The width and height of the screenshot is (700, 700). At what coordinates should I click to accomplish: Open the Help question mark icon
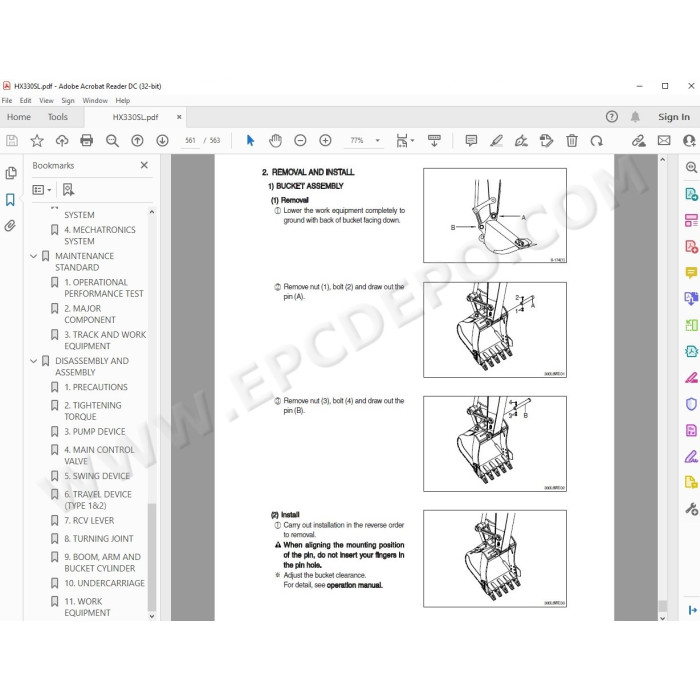[612, 117]
